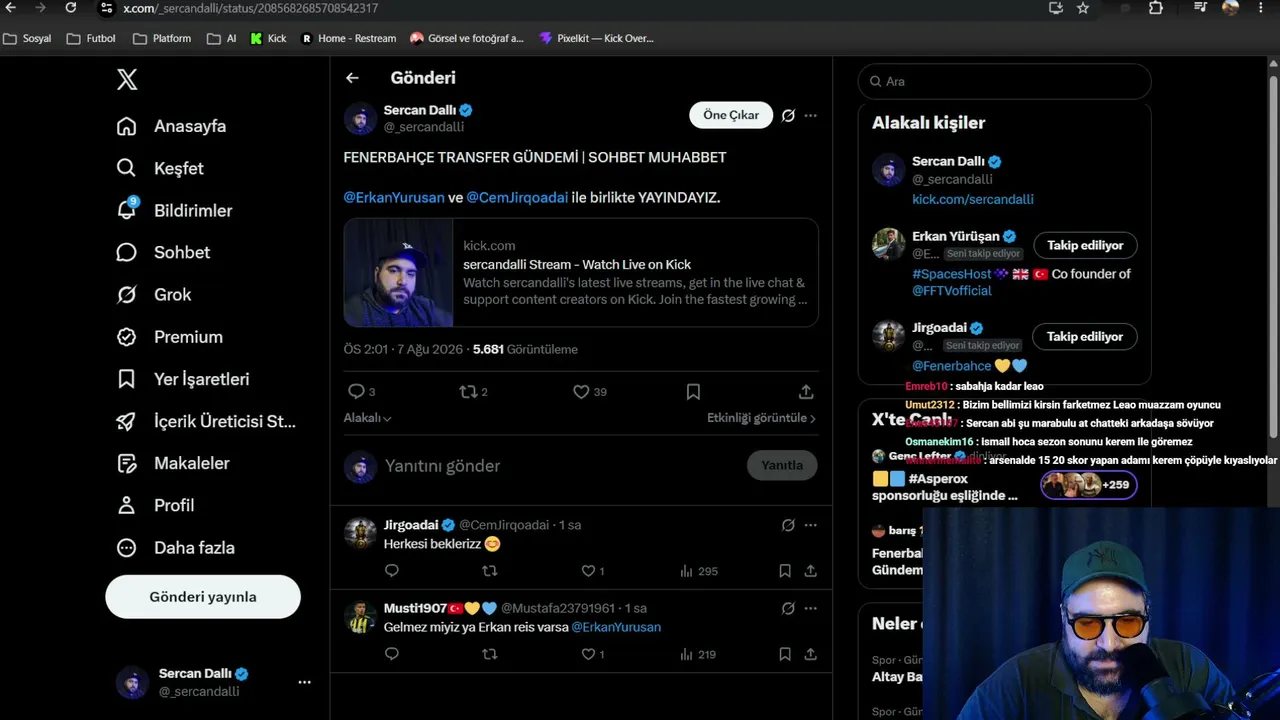
Task: Open the Sosyal bookmarks folder
Action: 28,39
